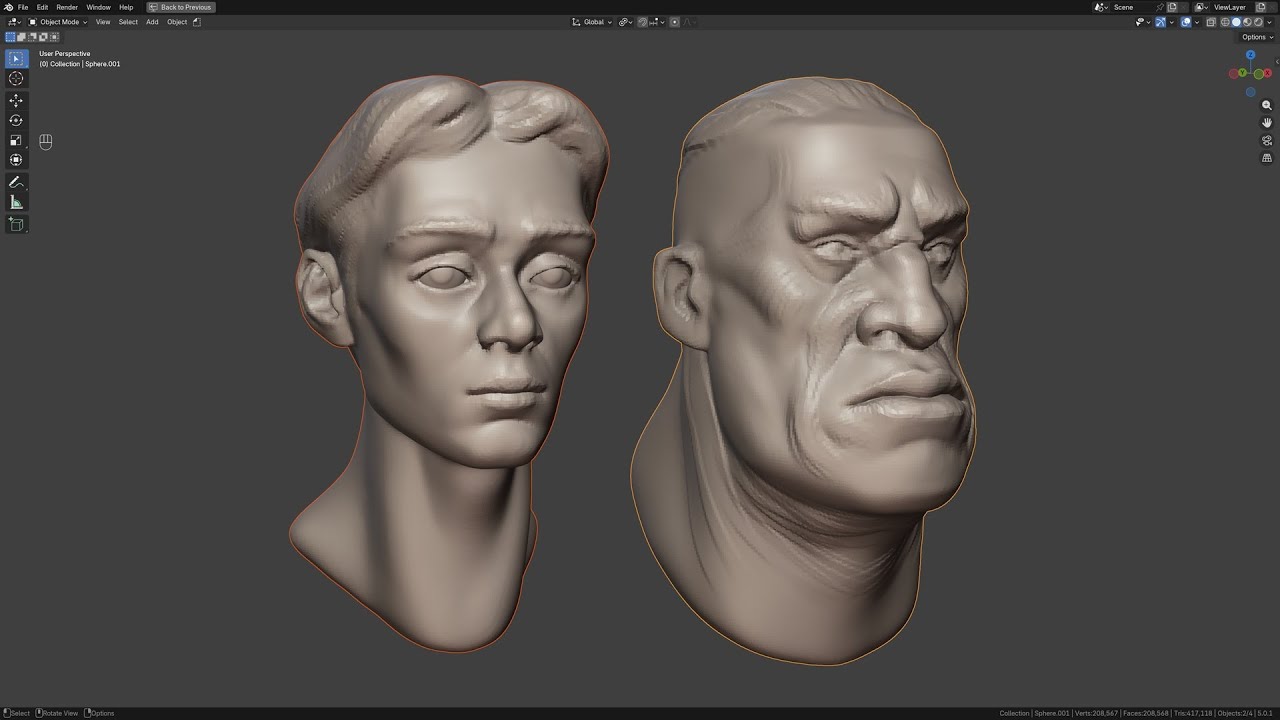Open snapping options dropdown
Image resolution: width=1280 pixels, height=720 pixels.
657,22
